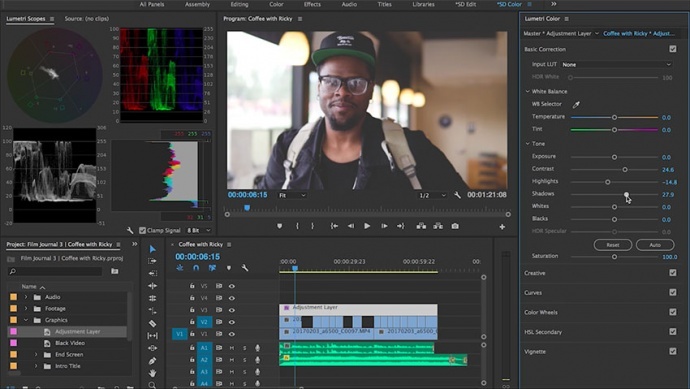Viewport: 690px width, 389px height.
Task: Select the Pen tool in toolbar
Action: pyautogui.click(x=152, y=361)
